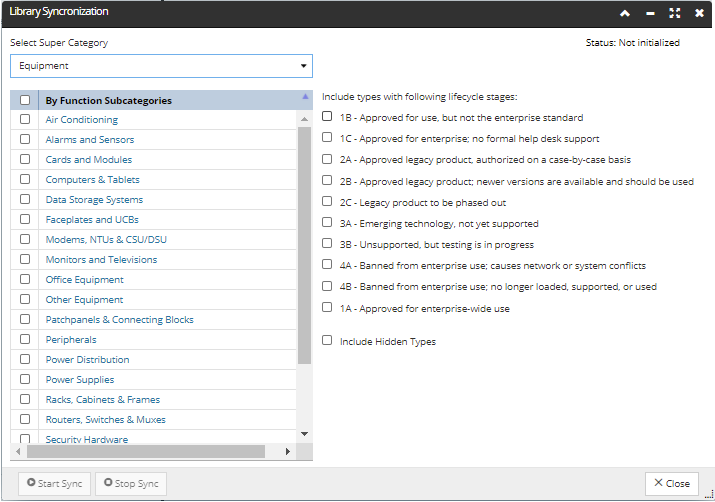This screenshot has height=502, width=715.
Task: Open the Select Super Category dropdown
Action: point(161,66)
